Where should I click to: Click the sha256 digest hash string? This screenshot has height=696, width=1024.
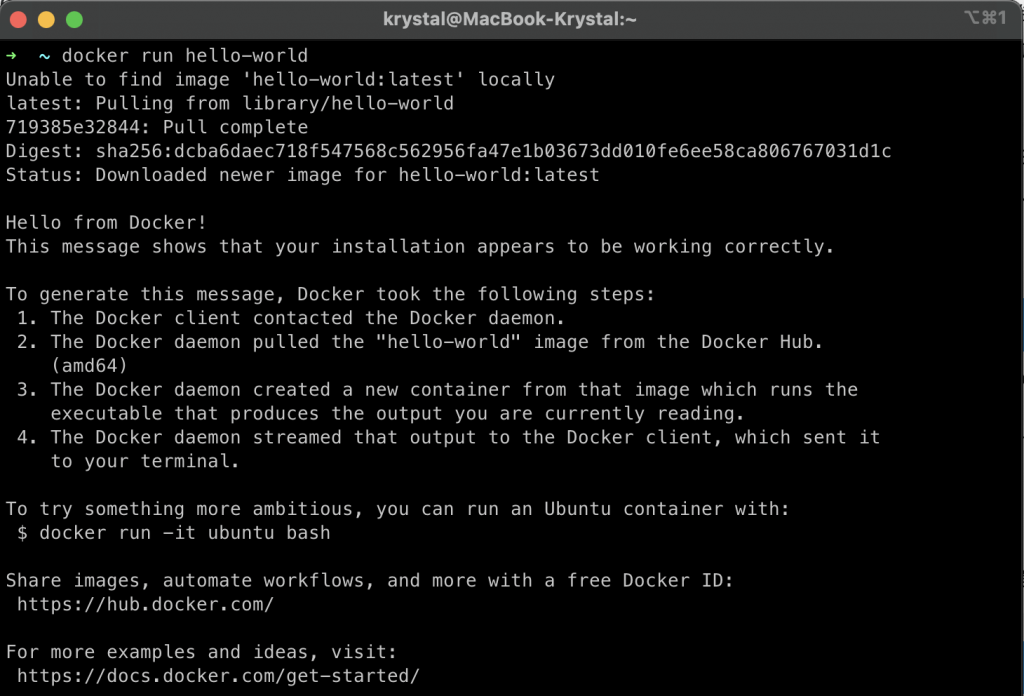(x=493, y=151)
